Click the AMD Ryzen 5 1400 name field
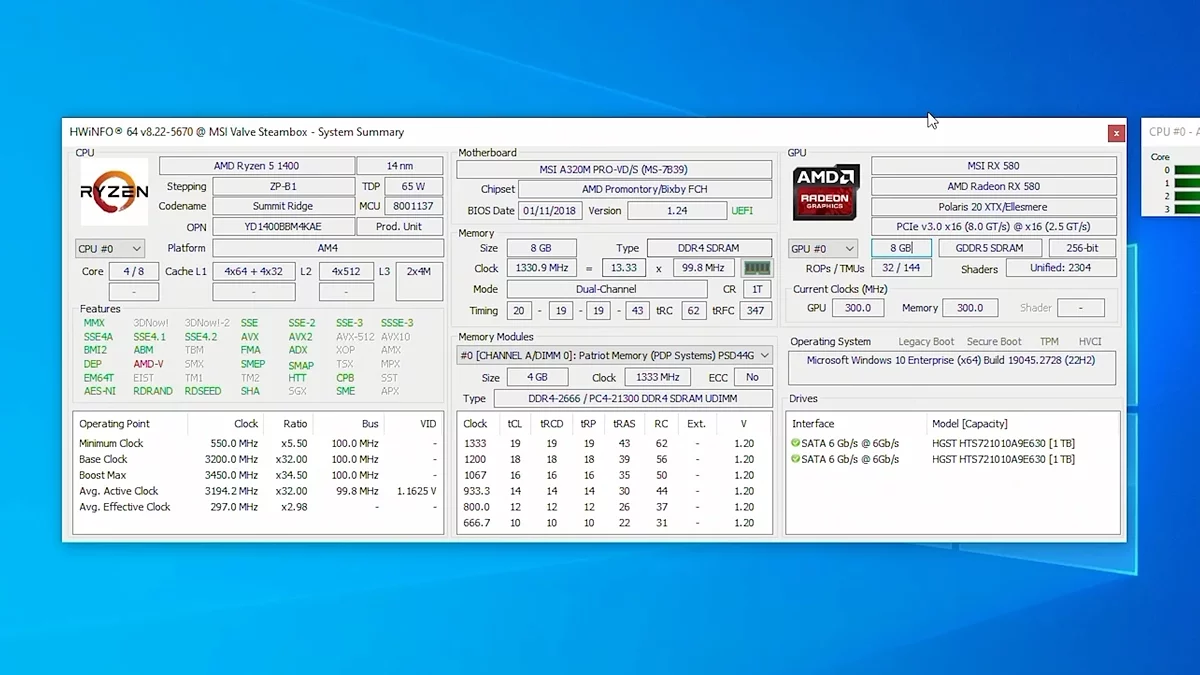The height and width of the screenshot is (675, 1200). [256, 166]
